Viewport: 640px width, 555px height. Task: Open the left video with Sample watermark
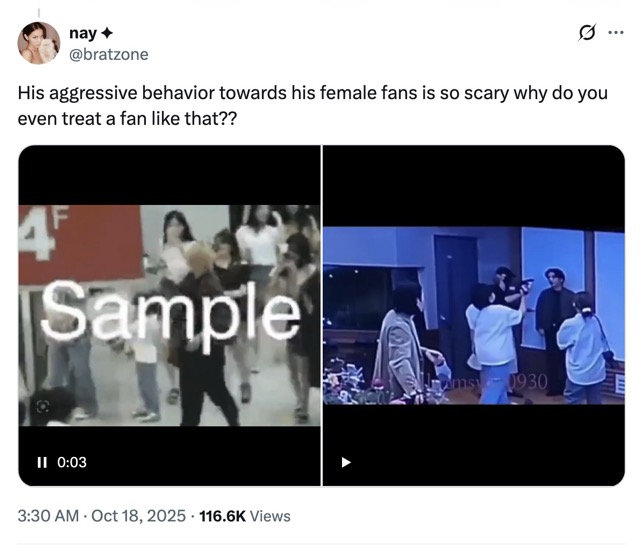click(x=169, y=315)
